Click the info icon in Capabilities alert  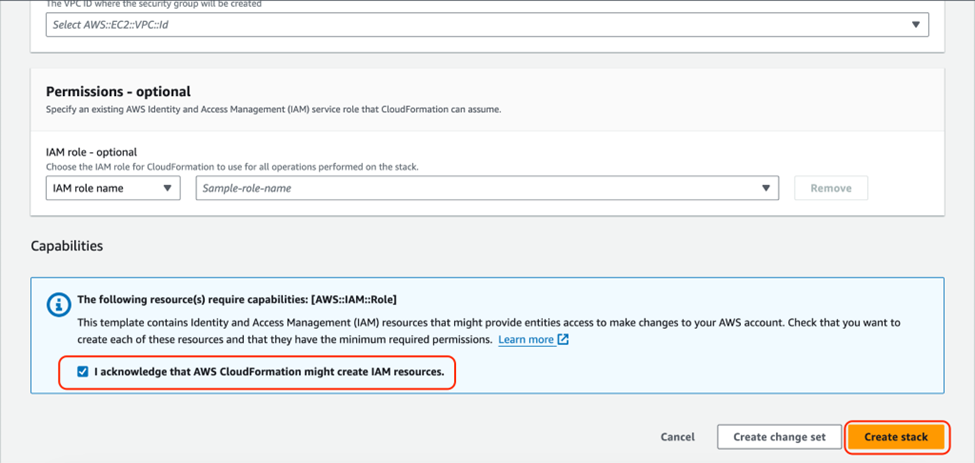[59, 300]
